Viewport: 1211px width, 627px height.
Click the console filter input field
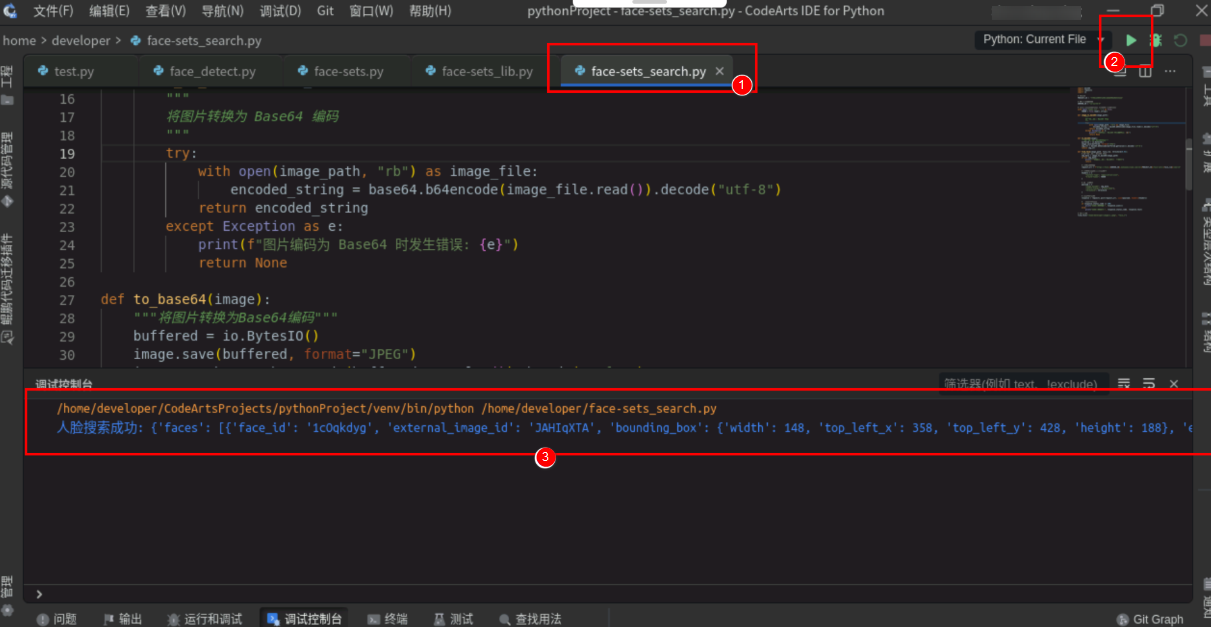[x=1020, y=384]
